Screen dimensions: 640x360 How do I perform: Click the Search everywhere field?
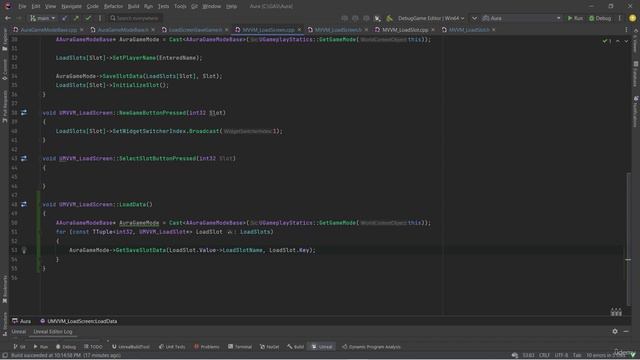point(135,18)
